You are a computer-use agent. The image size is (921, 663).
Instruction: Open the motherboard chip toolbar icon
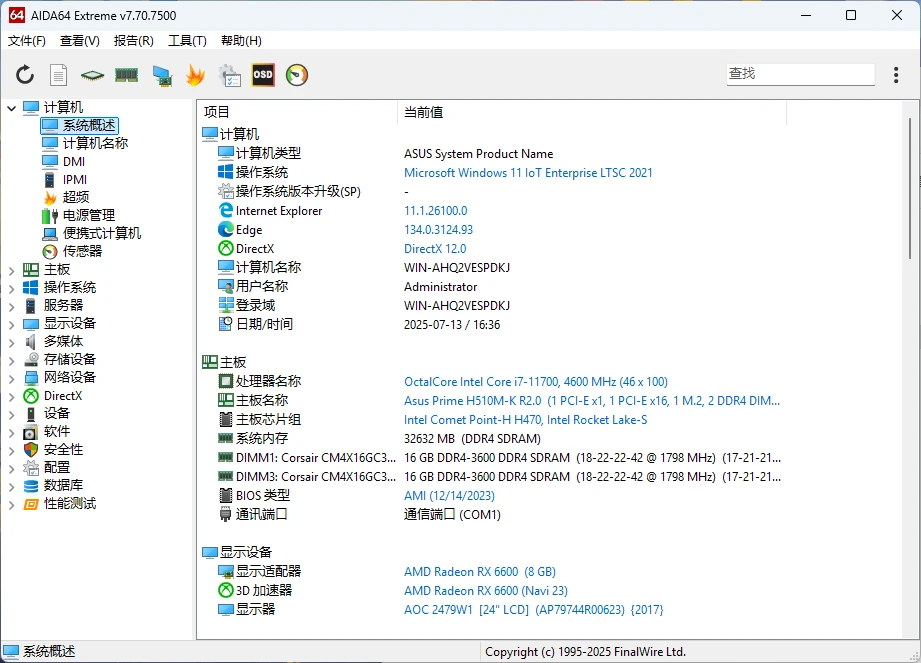tap(92, 75)
